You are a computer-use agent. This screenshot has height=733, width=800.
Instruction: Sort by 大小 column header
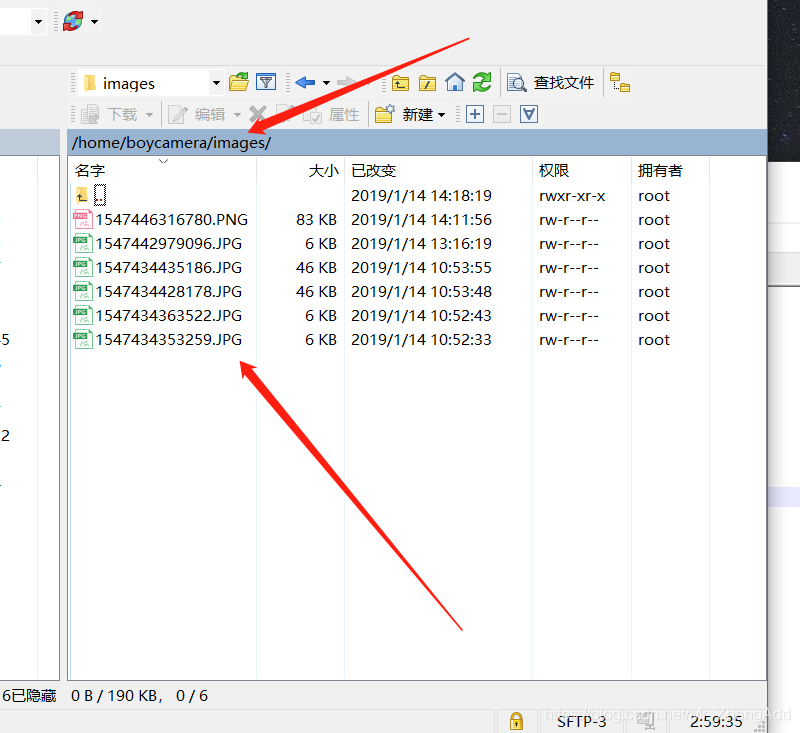[x=301, y=170]
